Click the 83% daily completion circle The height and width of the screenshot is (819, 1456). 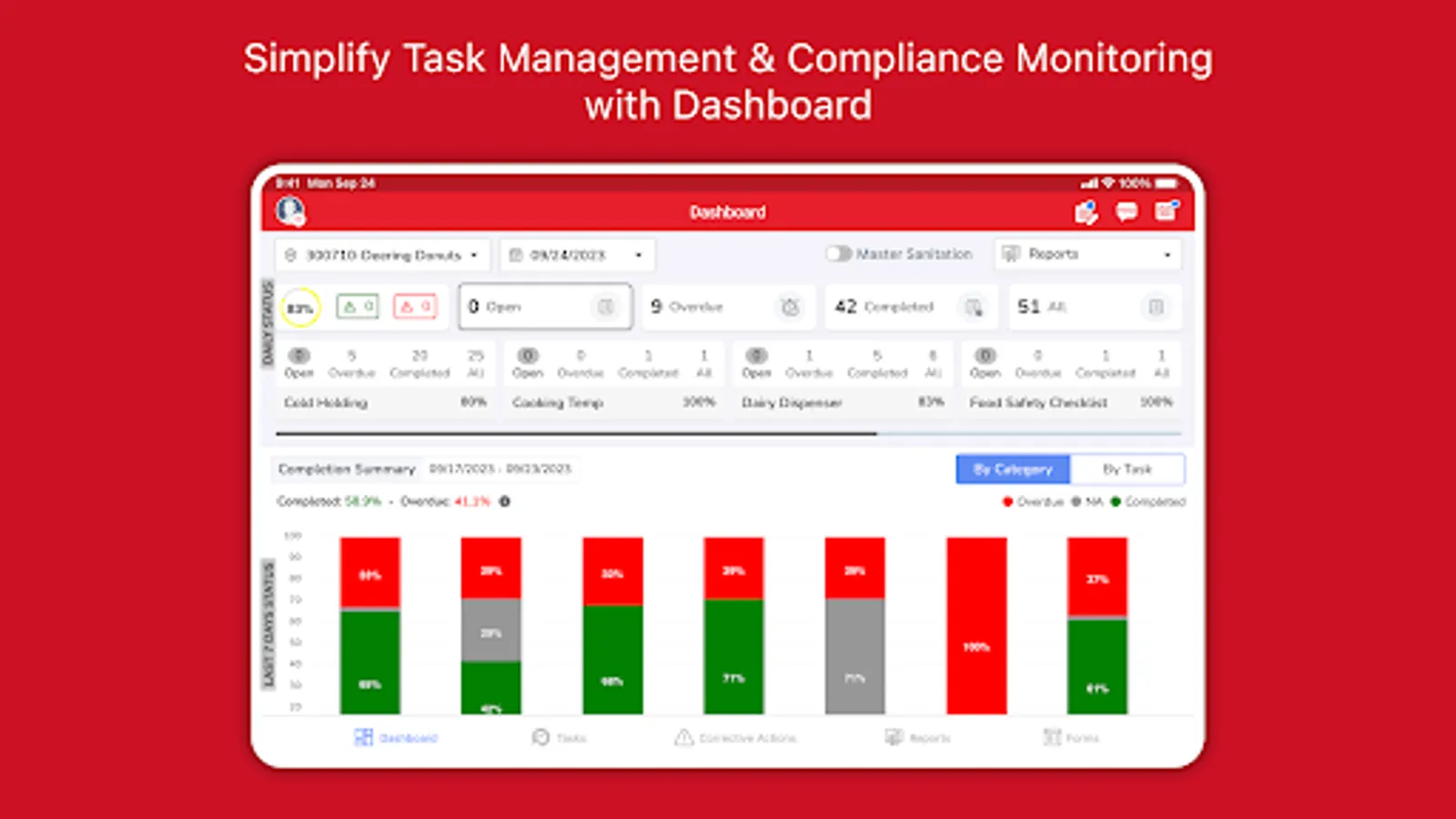(x=300, y=308)
